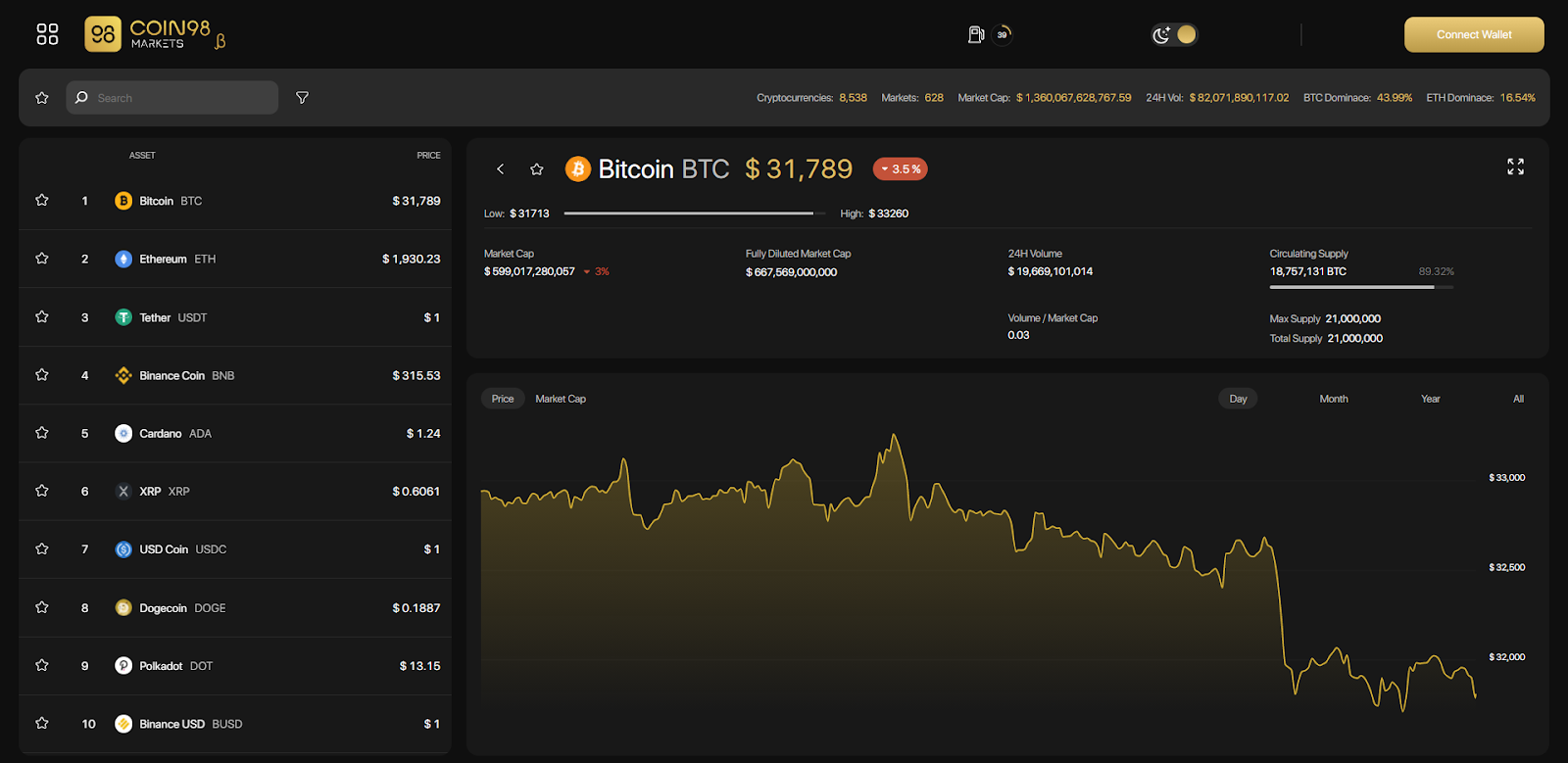Click the Bitcoin price chart area
The width and height of the screenshot is (1568, 763).
tap(978, 573)
